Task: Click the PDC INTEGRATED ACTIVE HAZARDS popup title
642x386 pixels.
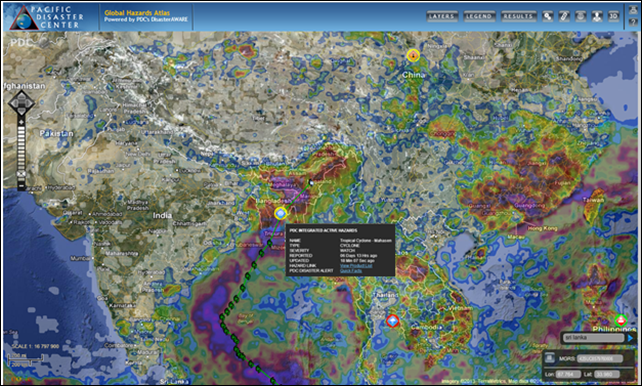Action: [323, 231]
